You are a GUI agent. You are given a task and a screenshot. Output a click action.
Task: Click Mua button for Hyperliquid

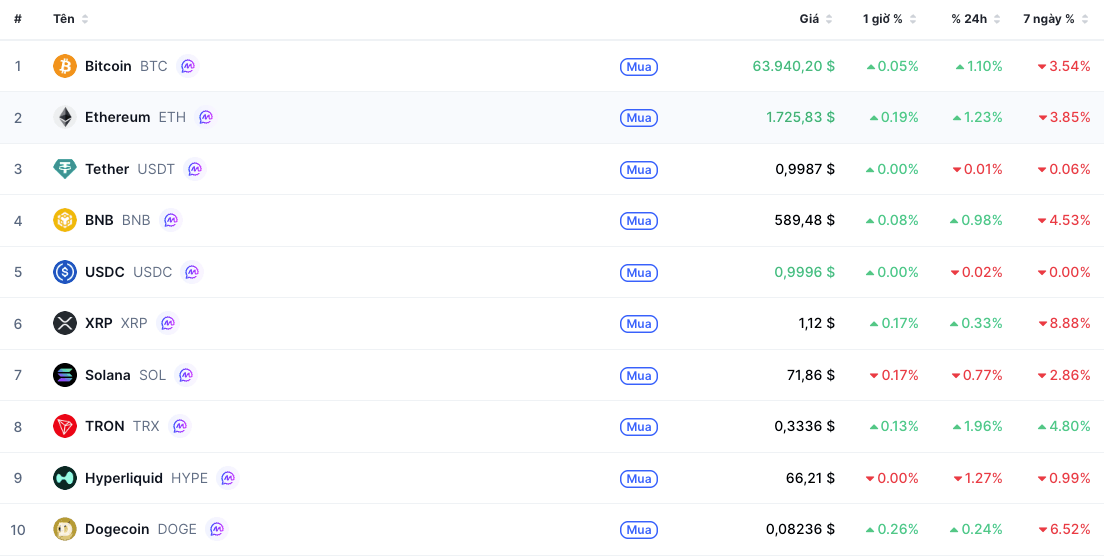pos(639,479)
